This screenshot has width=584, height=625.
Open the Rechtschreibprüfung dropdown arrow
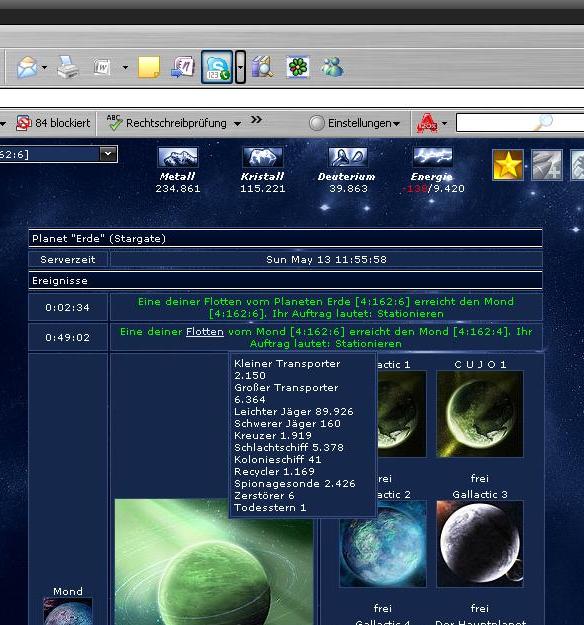pyautogui.click(x=237, y=124)
